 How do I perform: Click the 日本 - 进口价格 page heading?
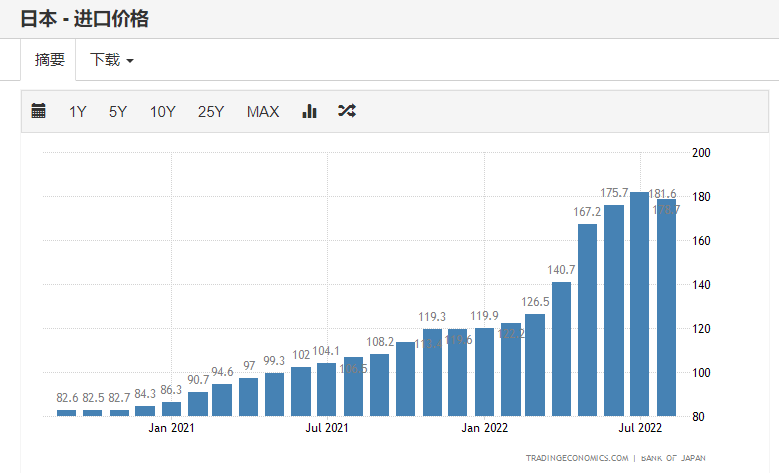[85, 18]
